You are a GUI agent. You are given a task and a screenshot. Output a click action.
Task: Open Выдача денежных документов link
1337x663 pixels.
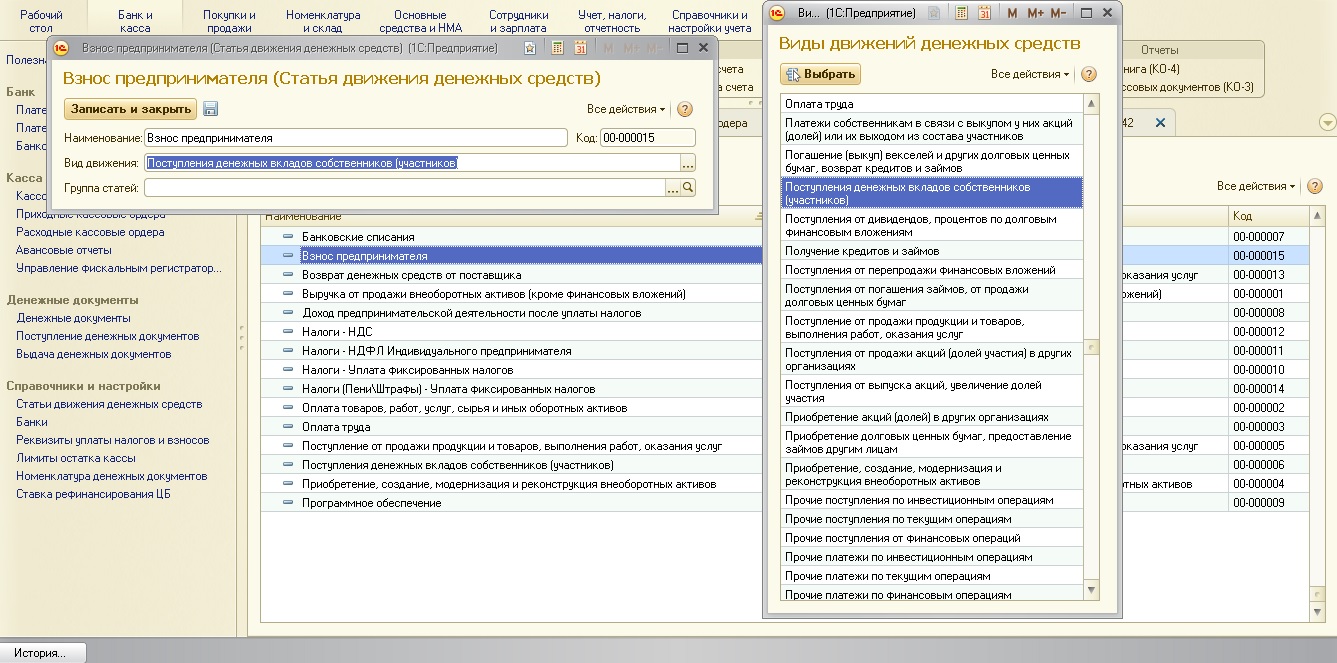click(x=94, y=354)
